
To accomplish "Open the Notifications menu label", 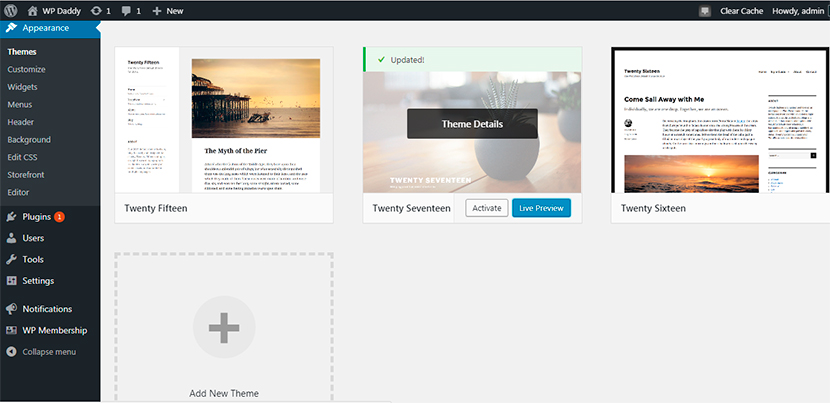I will pos(47,309).
